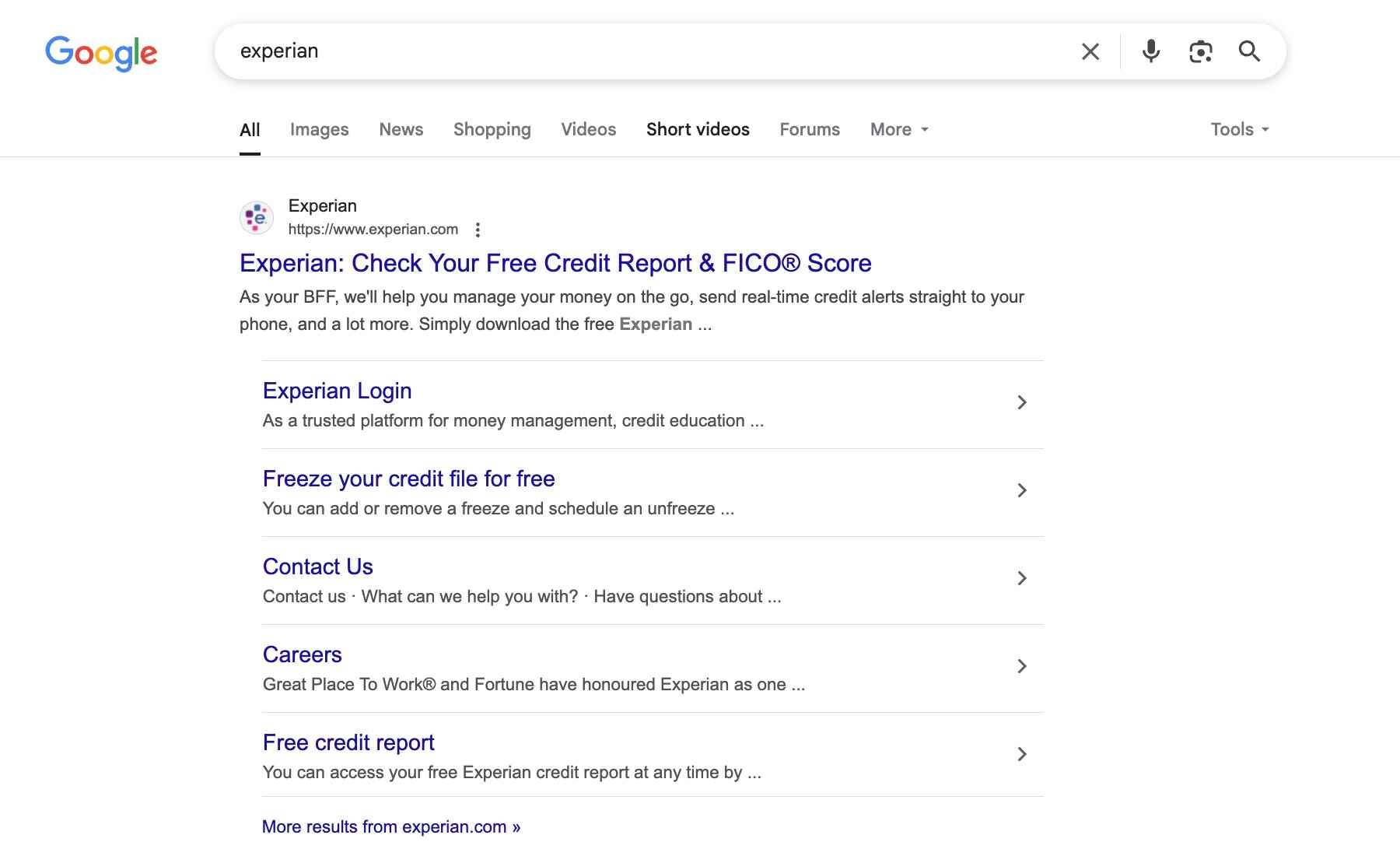Click the Experian favicon in first result
1400x856 pixels.
(x=256, y=217)
